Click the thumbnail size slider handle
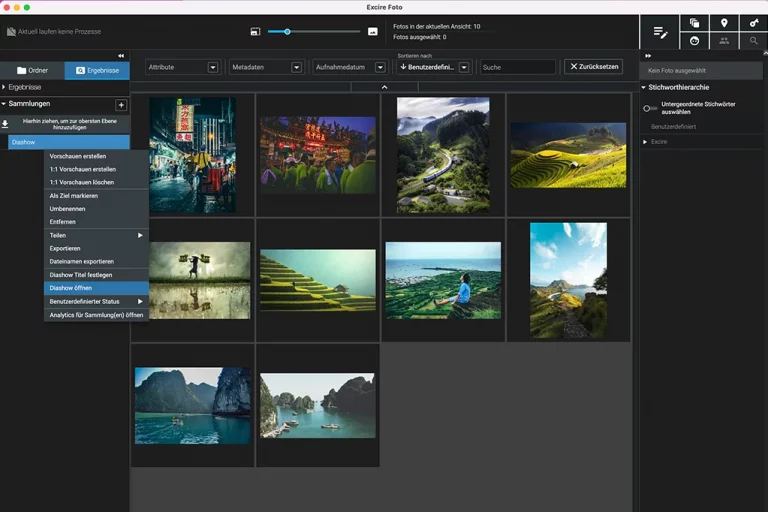Image resolution: width=768 pixels, height=512 pixels. (x=287, y=32)
